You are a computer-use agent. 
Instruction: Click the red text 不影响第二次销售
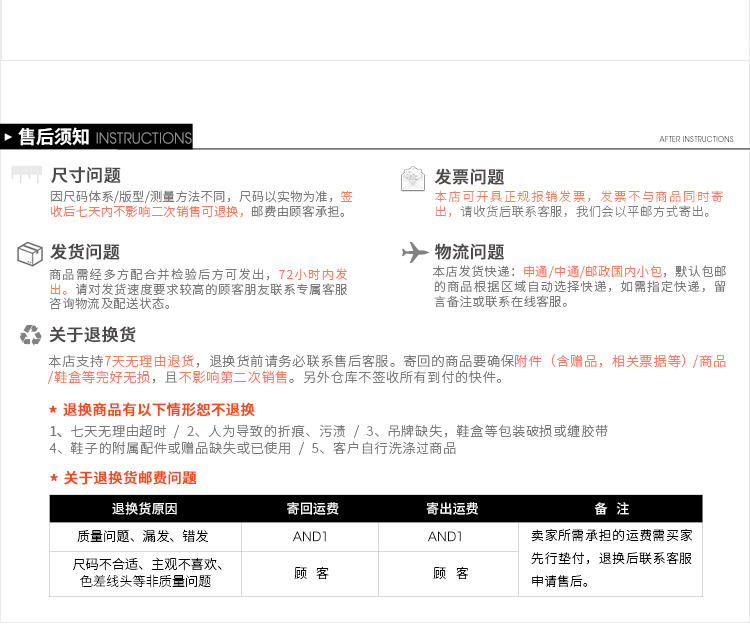pos(233,377)
